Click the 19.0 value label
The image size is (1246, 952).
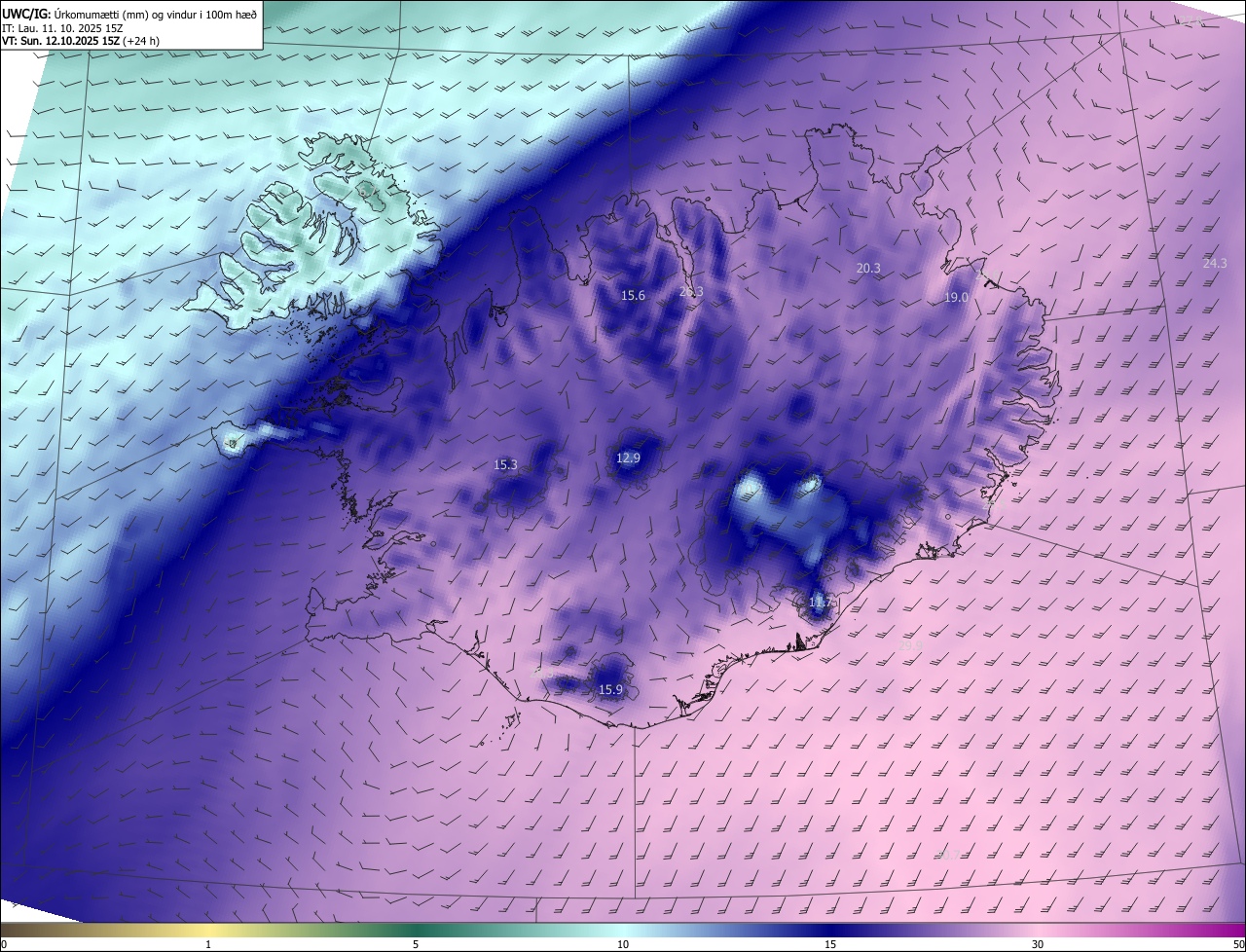coord(956,297)
